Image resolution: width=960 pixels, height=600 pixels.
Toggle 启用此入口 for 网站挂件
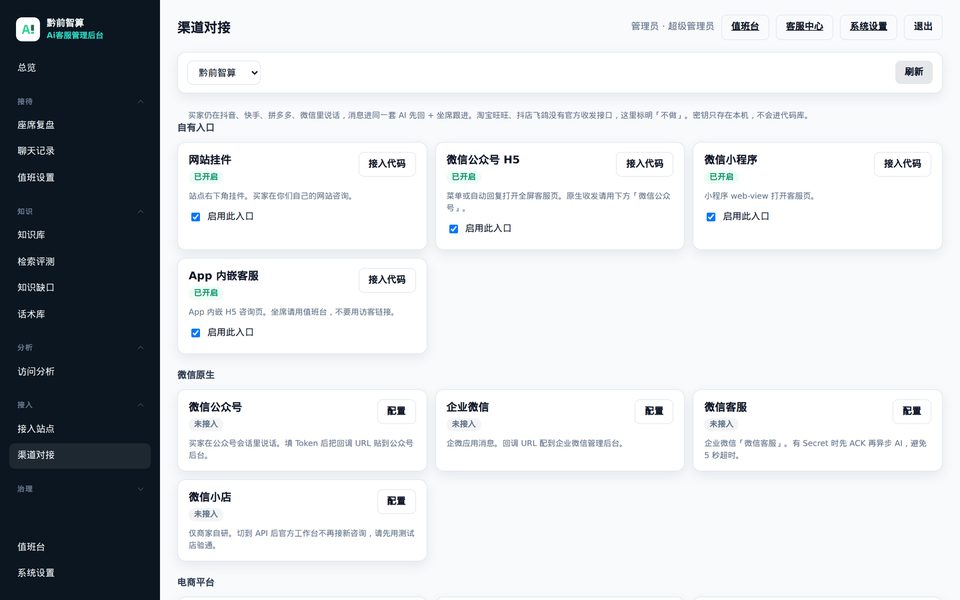(195, 217)
